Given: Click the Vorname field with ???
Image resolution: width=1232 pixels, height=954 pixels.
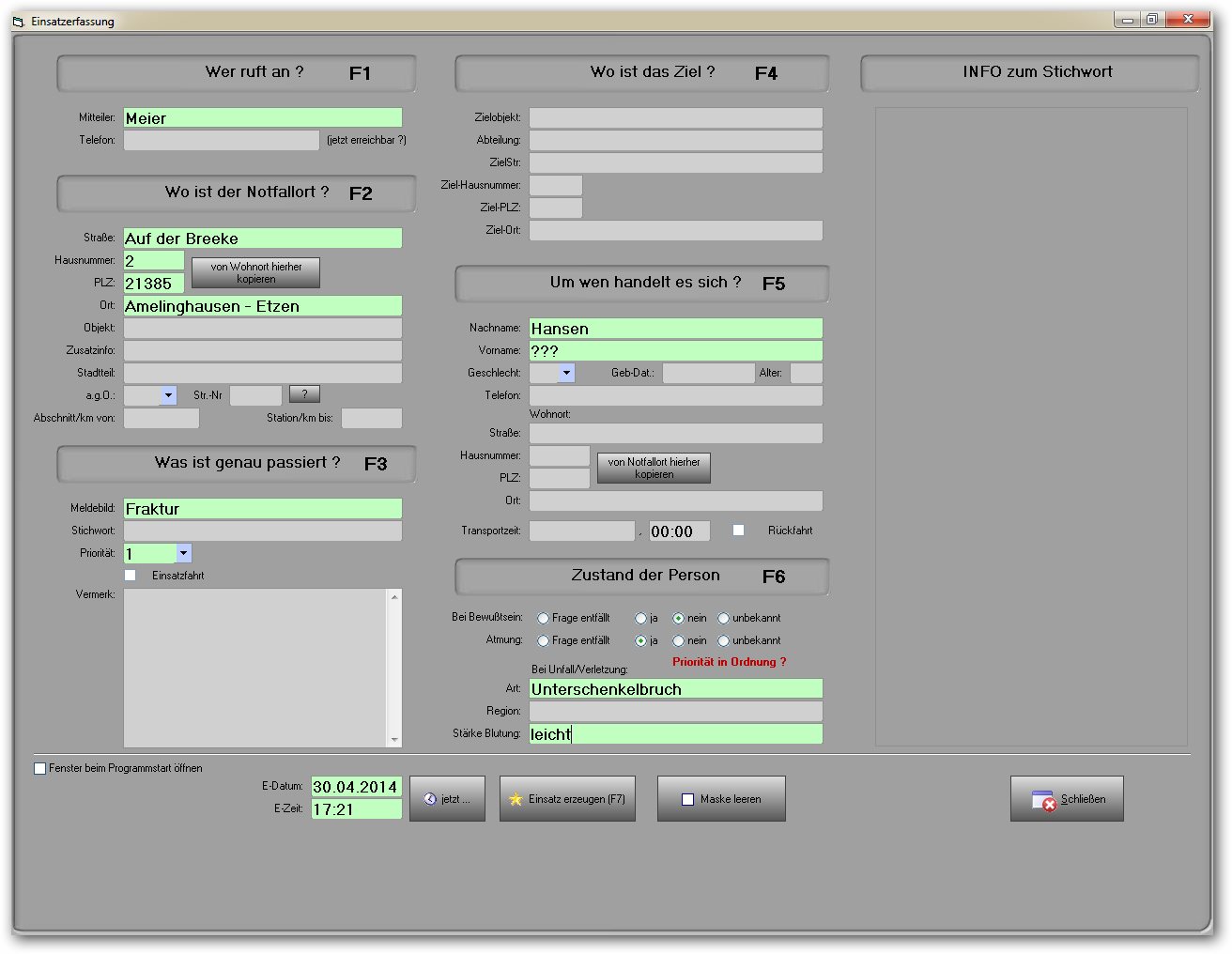Looking at the screenshot, I should point(676,350).
